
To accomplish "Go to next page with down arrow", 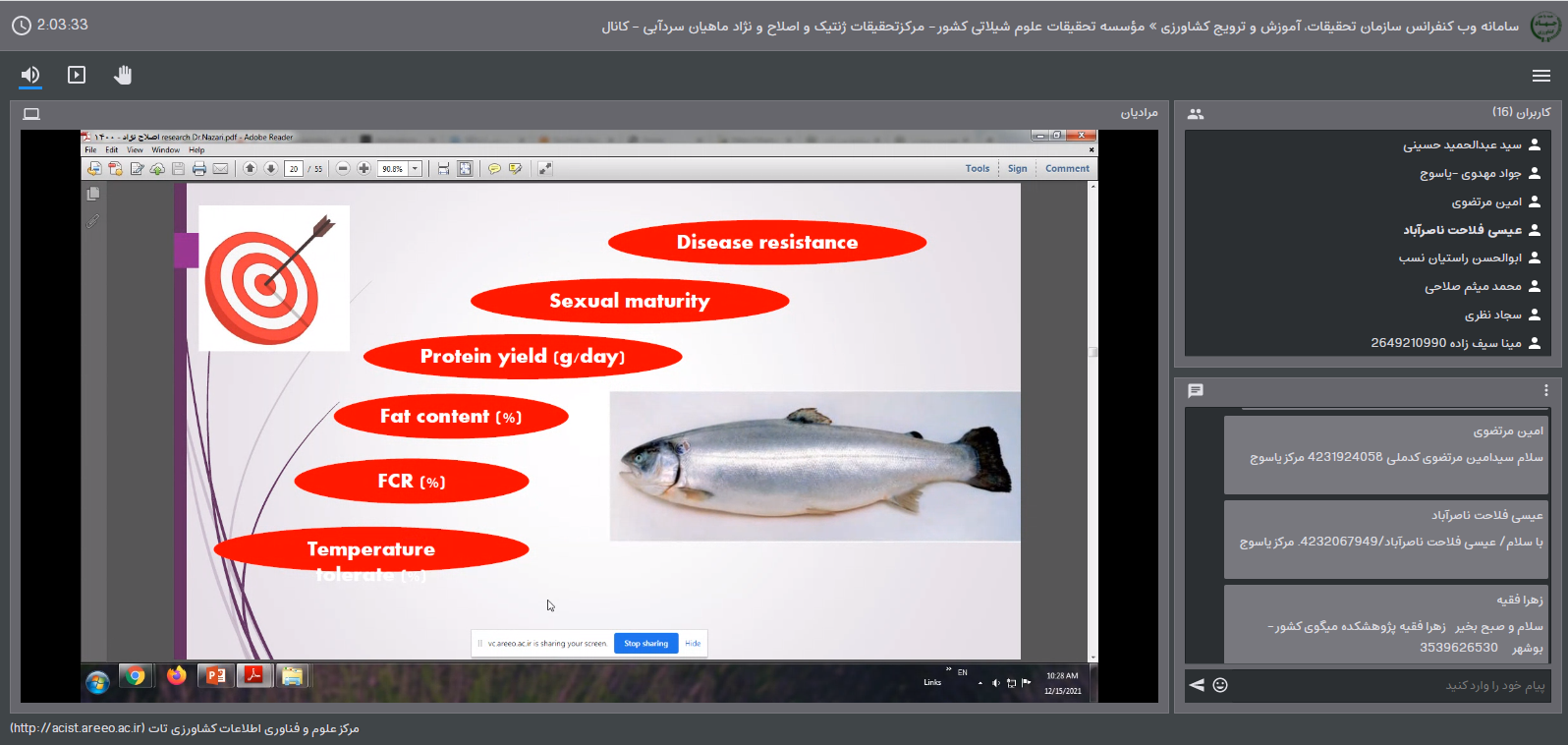I will pos(271,169).
